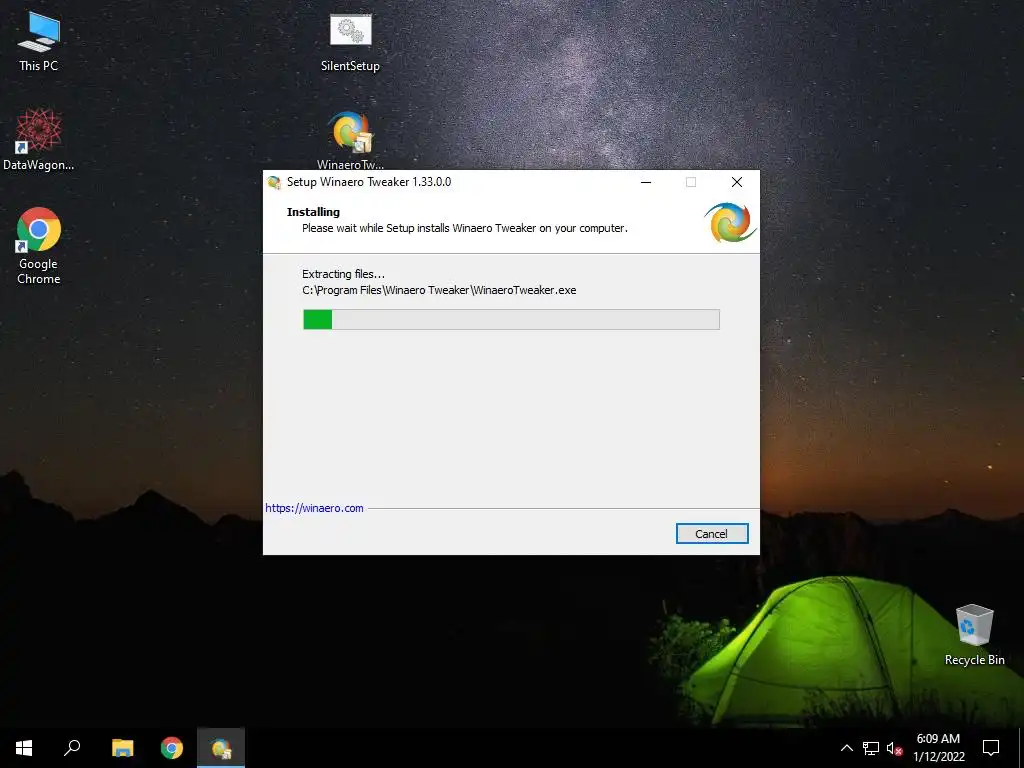Open the Google Chrome desktop shortcut
Viewport: 1024px width, 768px height.
39,246
